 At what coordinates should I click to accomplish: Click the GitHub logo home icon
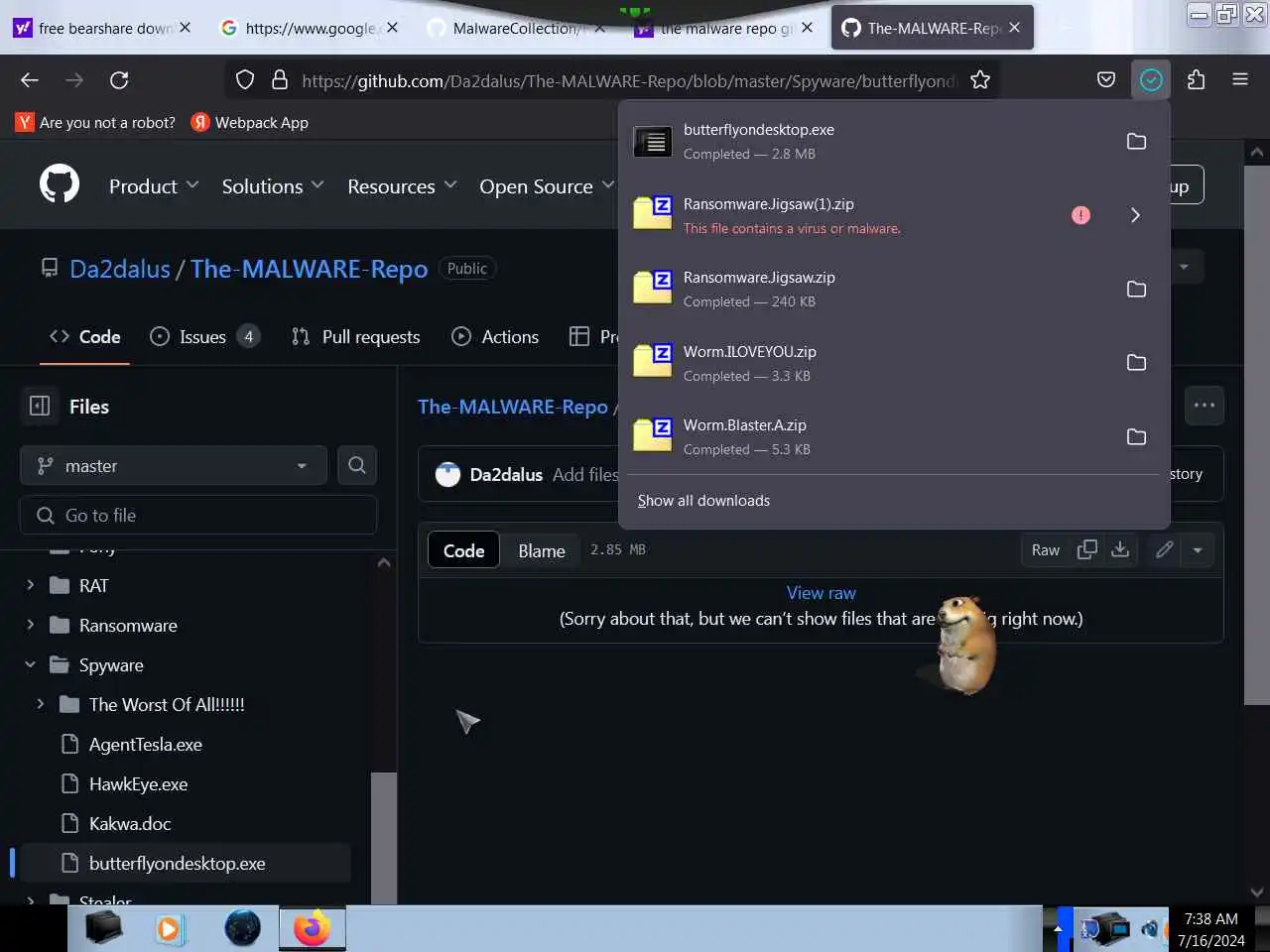60,185
